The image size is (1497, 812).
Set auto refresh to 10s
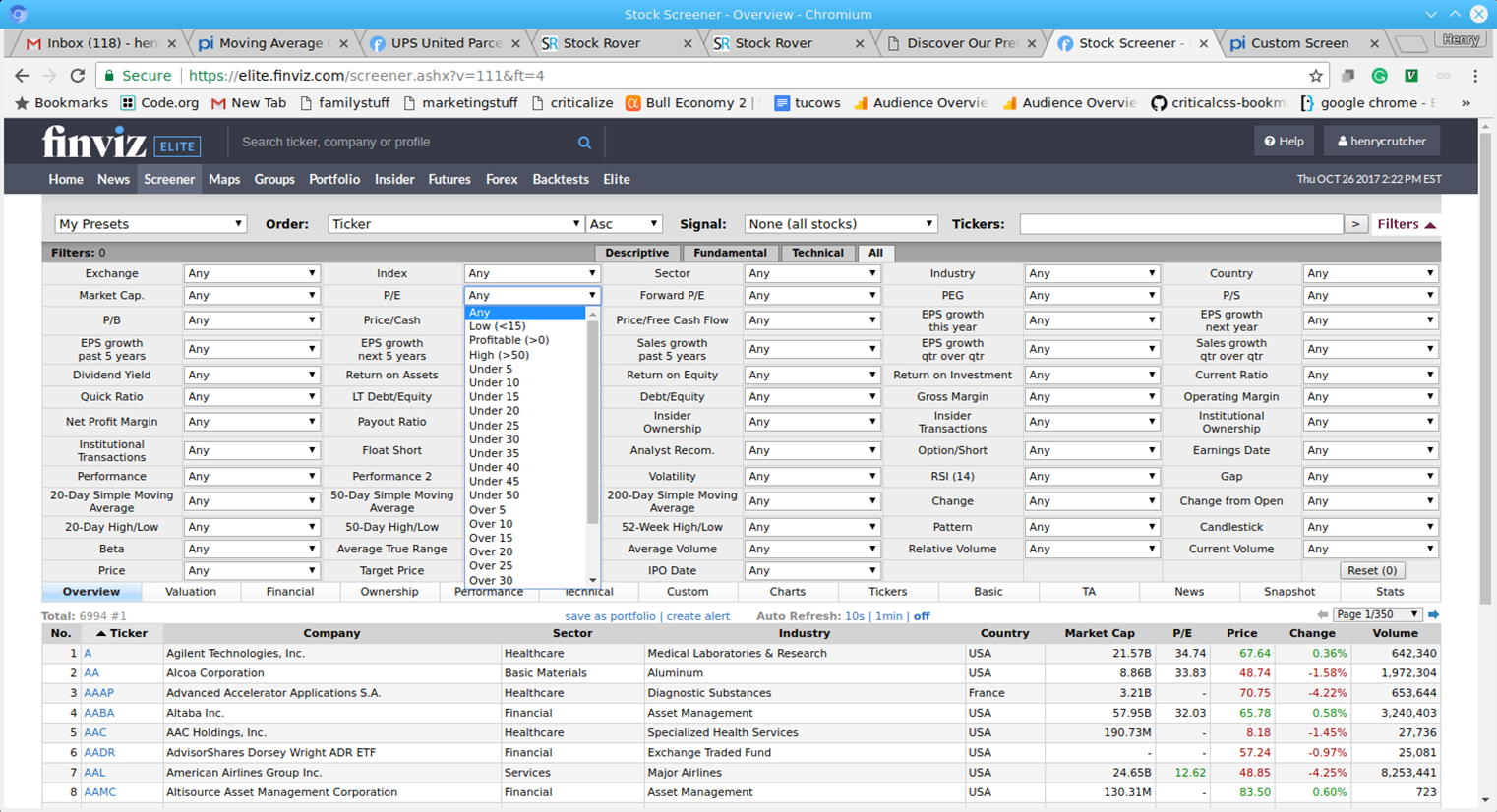[x=855, y=616]
